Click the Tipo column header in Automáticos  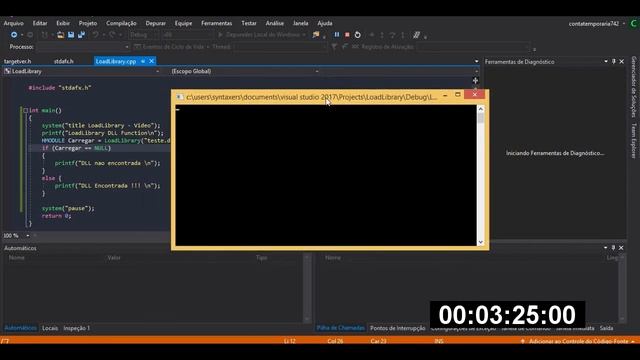pos(261,258)
